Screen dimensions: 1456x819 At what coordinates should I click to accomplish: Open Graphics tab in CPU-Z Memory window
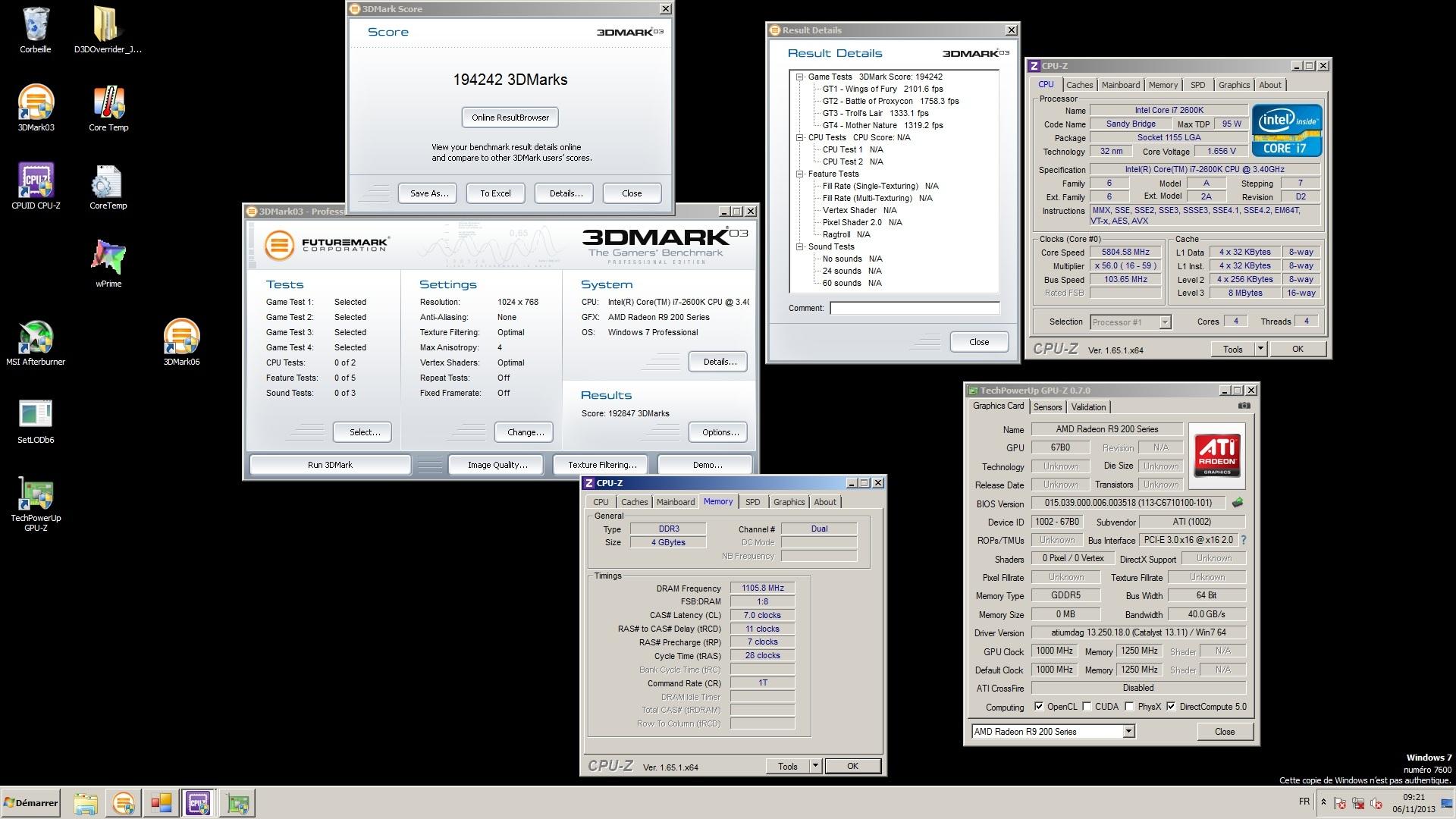click(789, 502)
